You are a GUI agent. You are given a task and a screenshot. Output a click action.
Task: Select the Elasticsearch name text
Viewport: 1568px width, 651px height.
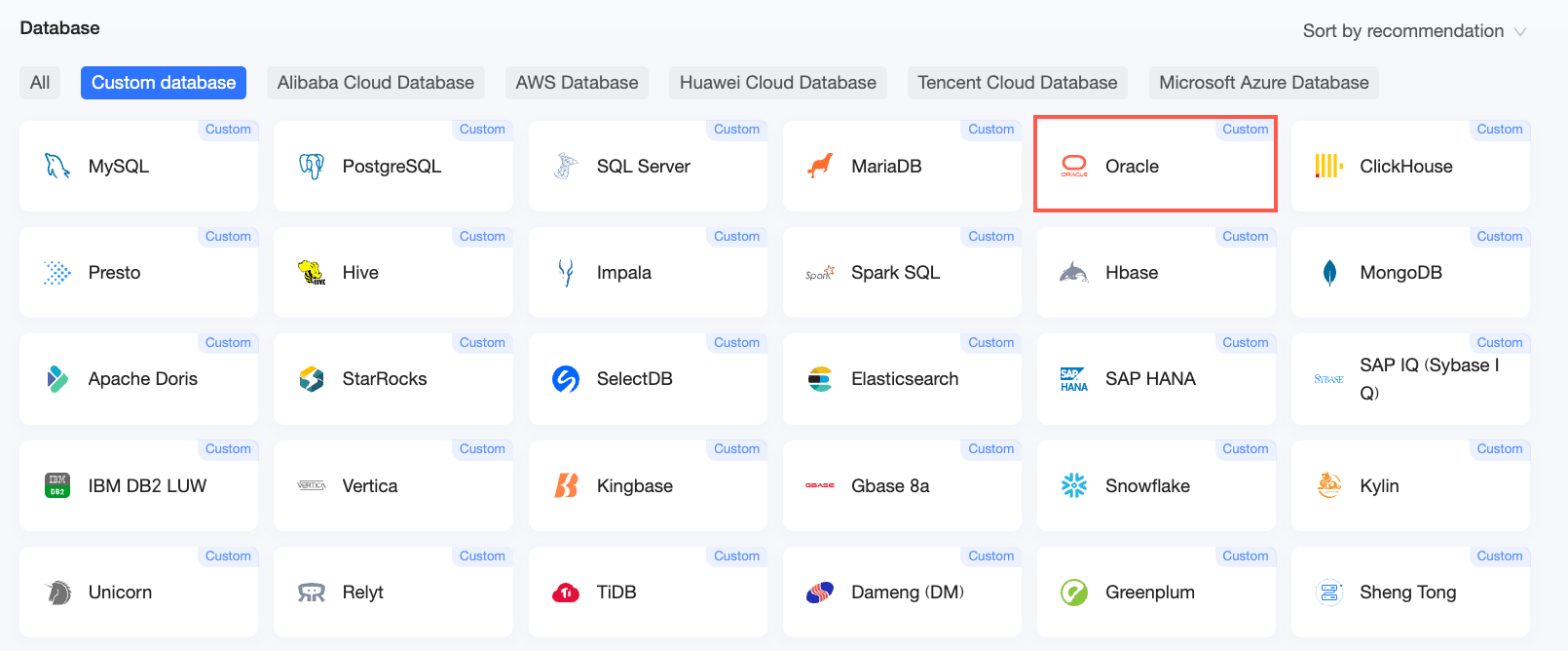coord(905,379)
